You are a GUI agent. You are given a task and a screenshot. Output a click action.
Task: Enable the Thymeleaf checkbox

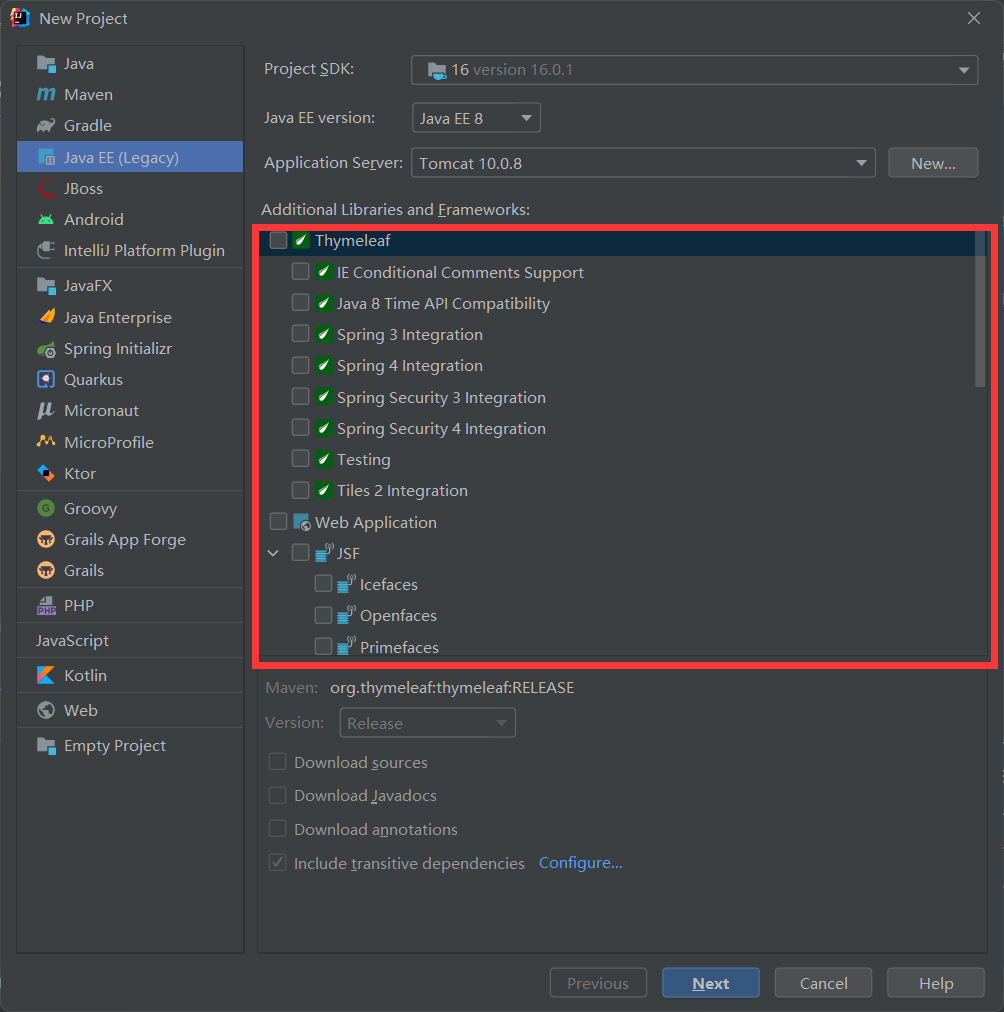(x=278, y=240)
